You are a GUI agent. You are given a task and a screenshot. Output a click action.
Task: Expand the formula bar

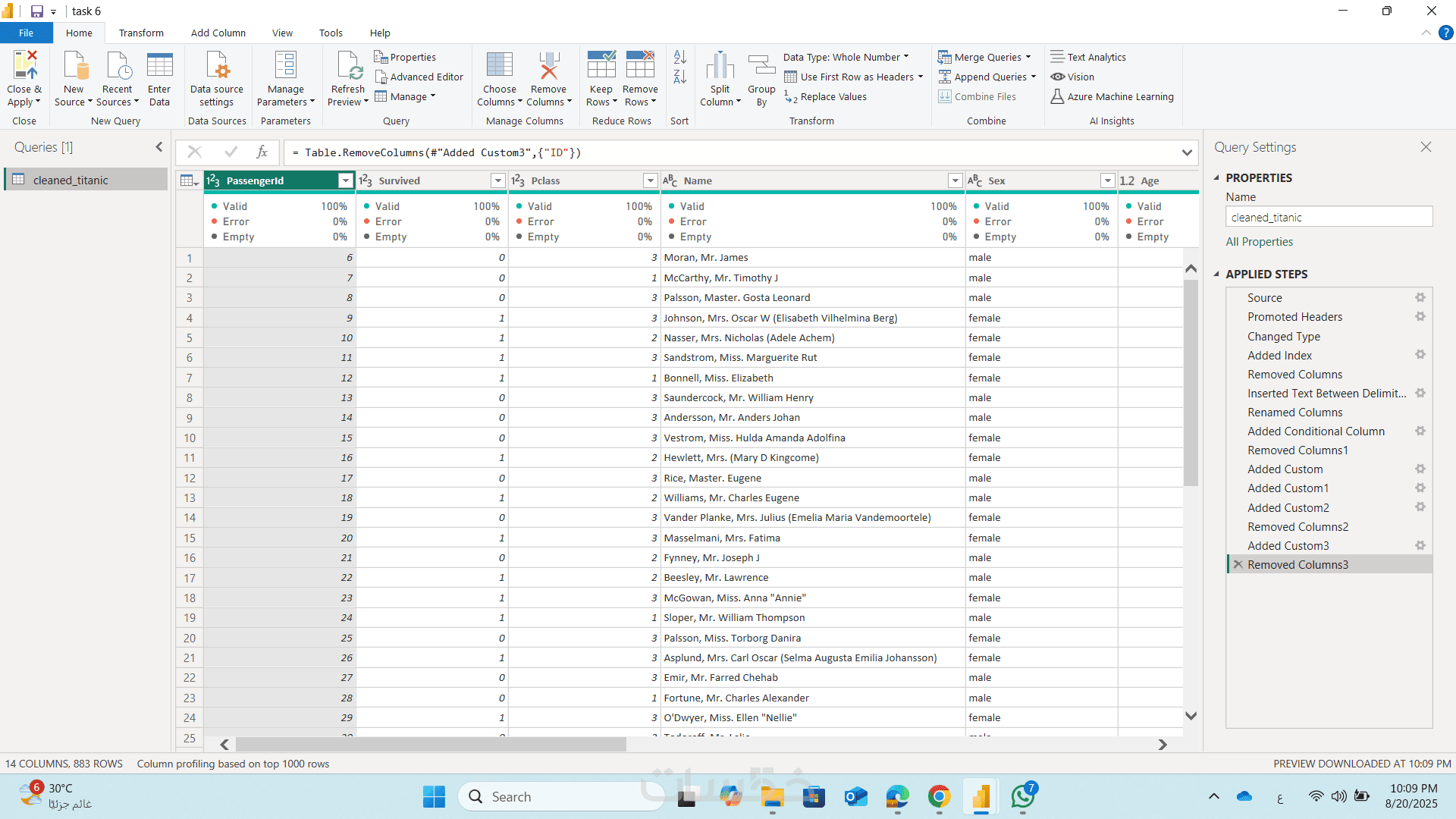(1186, 152)
